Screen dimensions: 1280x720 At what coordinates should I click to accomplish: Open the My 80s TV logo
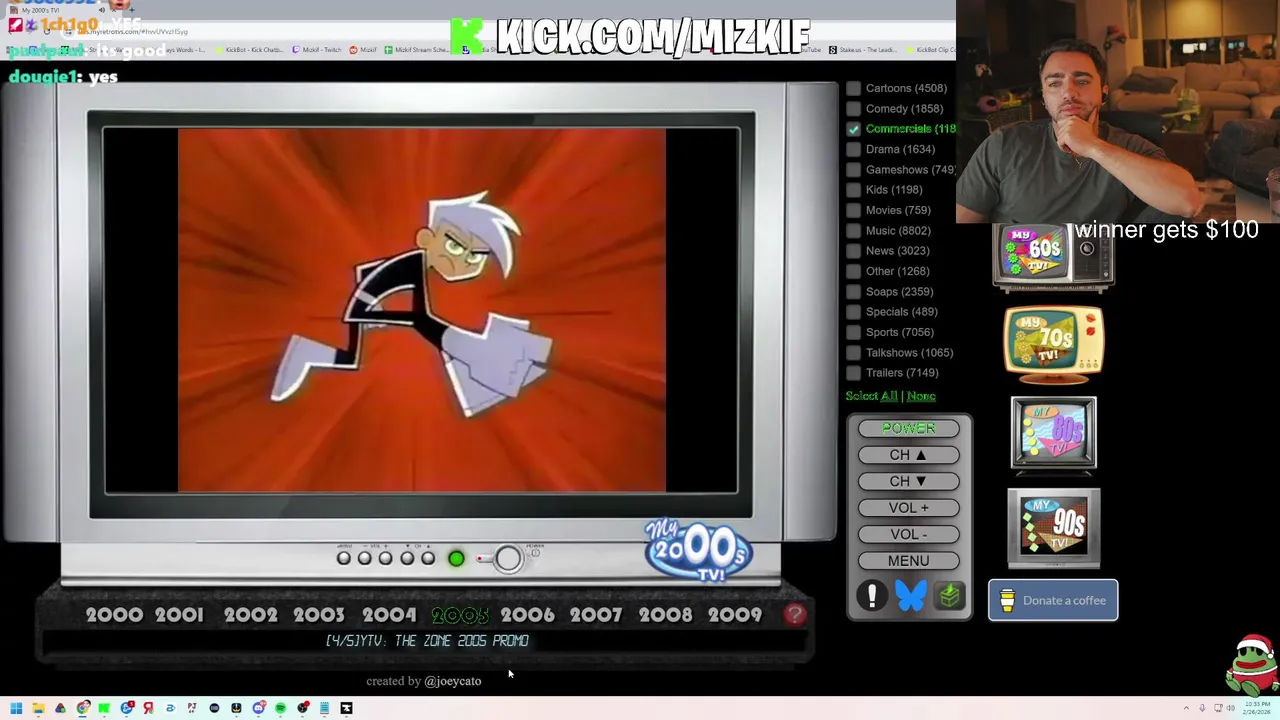[1053, 434]
